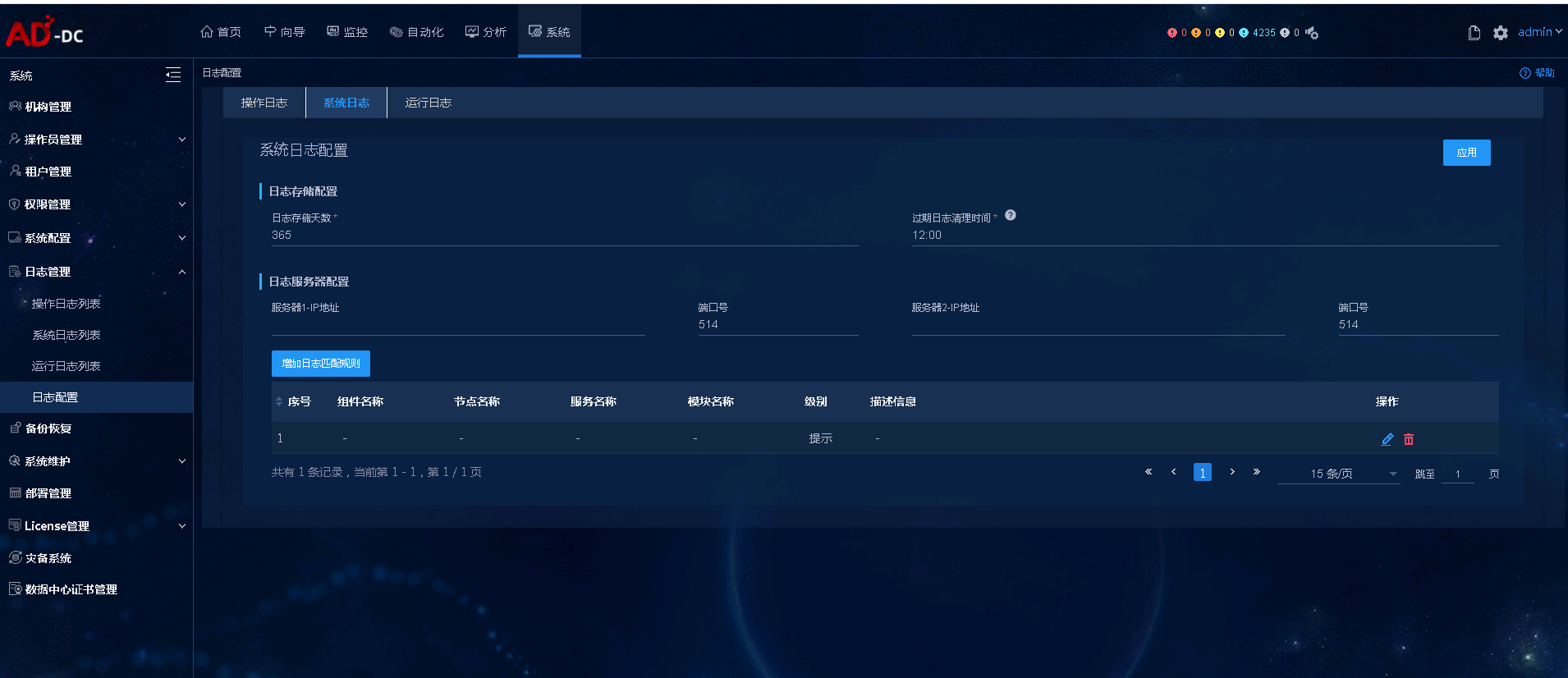Switch to the 系统日志 tab
This screenshot has width=1568, height=678.
click(x=346, y=103)
